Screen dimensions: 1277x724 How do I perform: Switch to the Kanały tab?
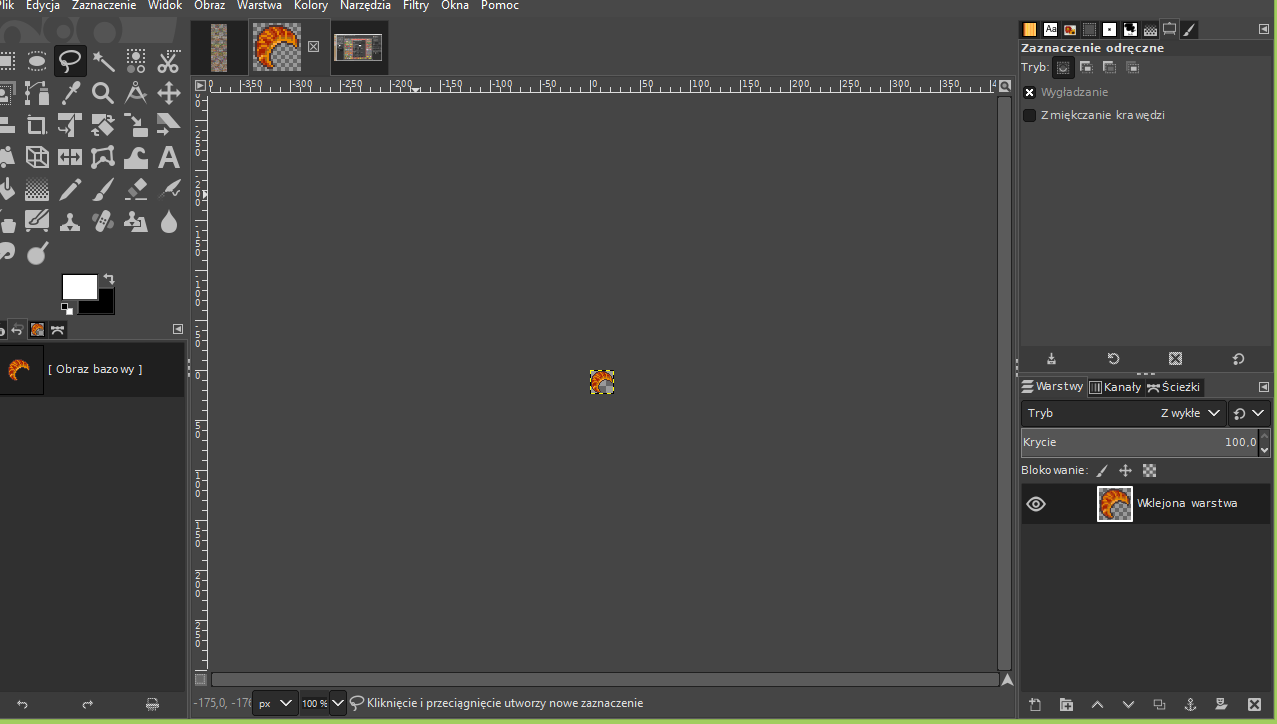tap(1115, 387)
